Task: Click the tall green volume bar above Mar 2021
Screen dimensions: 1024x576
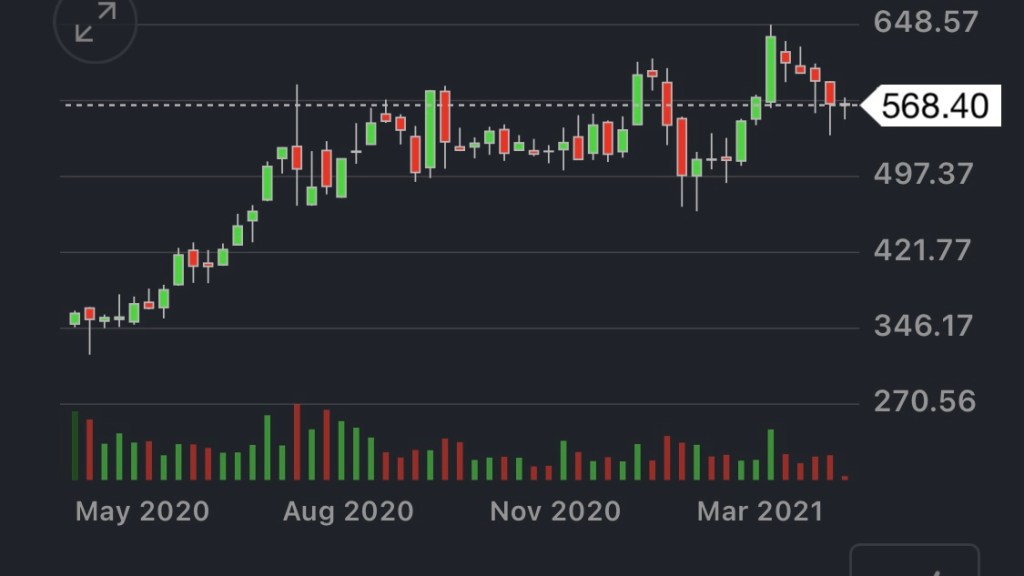Action: (x=771, y=455)
